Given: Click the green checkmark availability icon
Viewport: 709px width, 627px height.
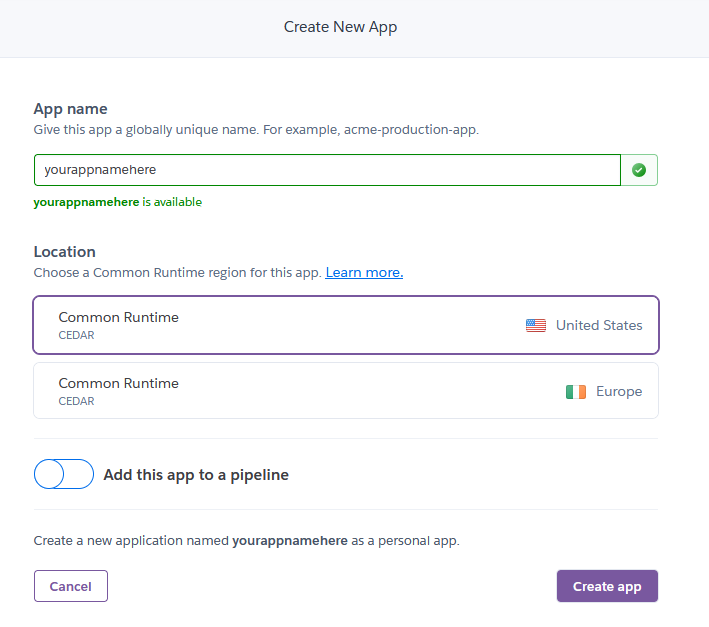Looking at the screenshot, I should pos(638,170).
